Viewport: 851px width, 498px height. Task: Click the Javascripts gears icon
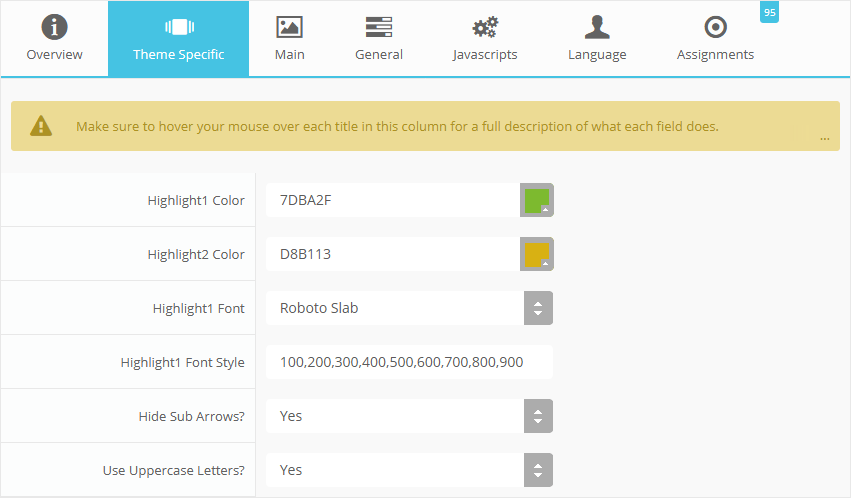tap(485, 27)
